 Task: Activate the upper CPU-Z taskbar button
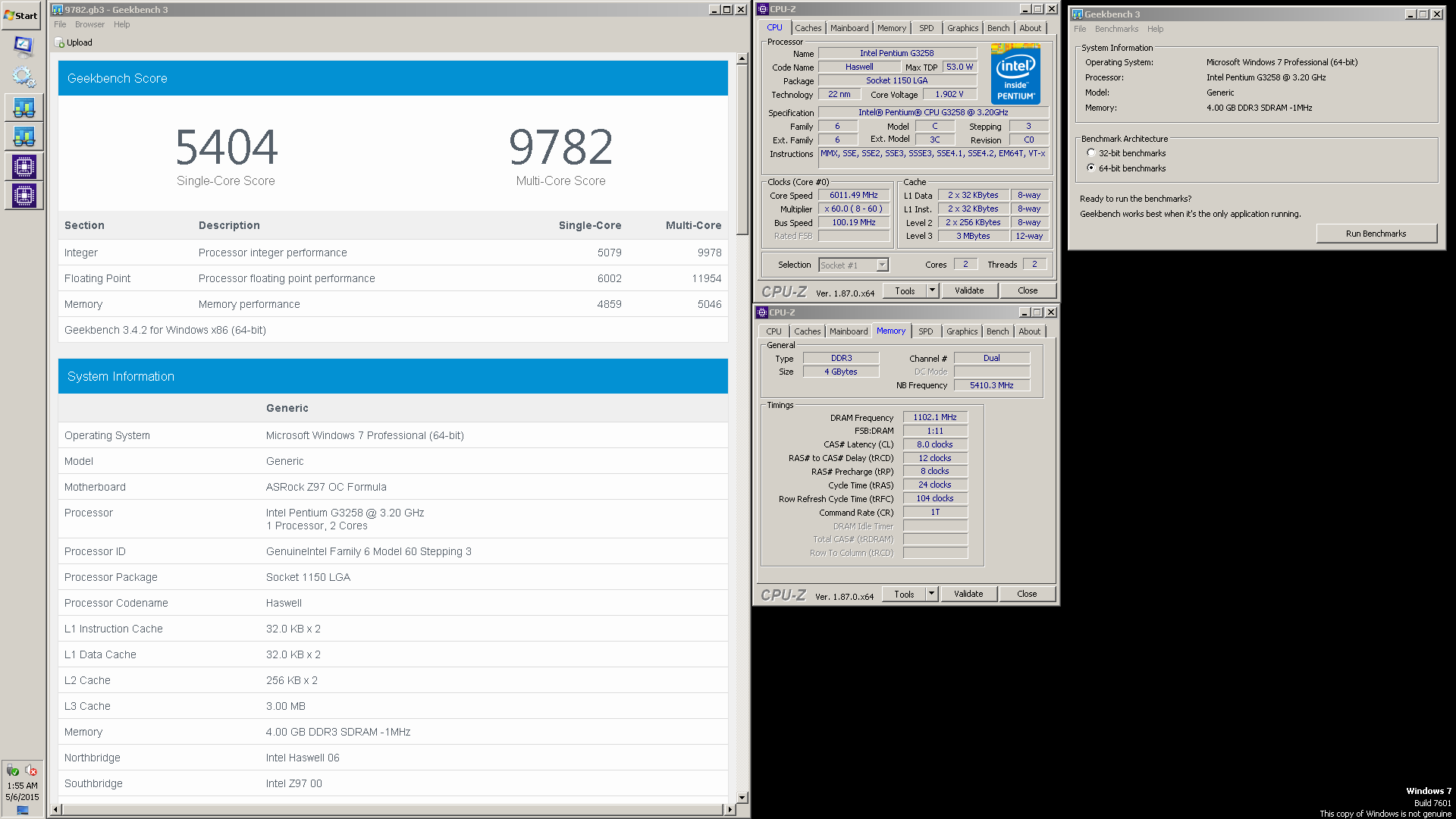click(x=24, y=166)
